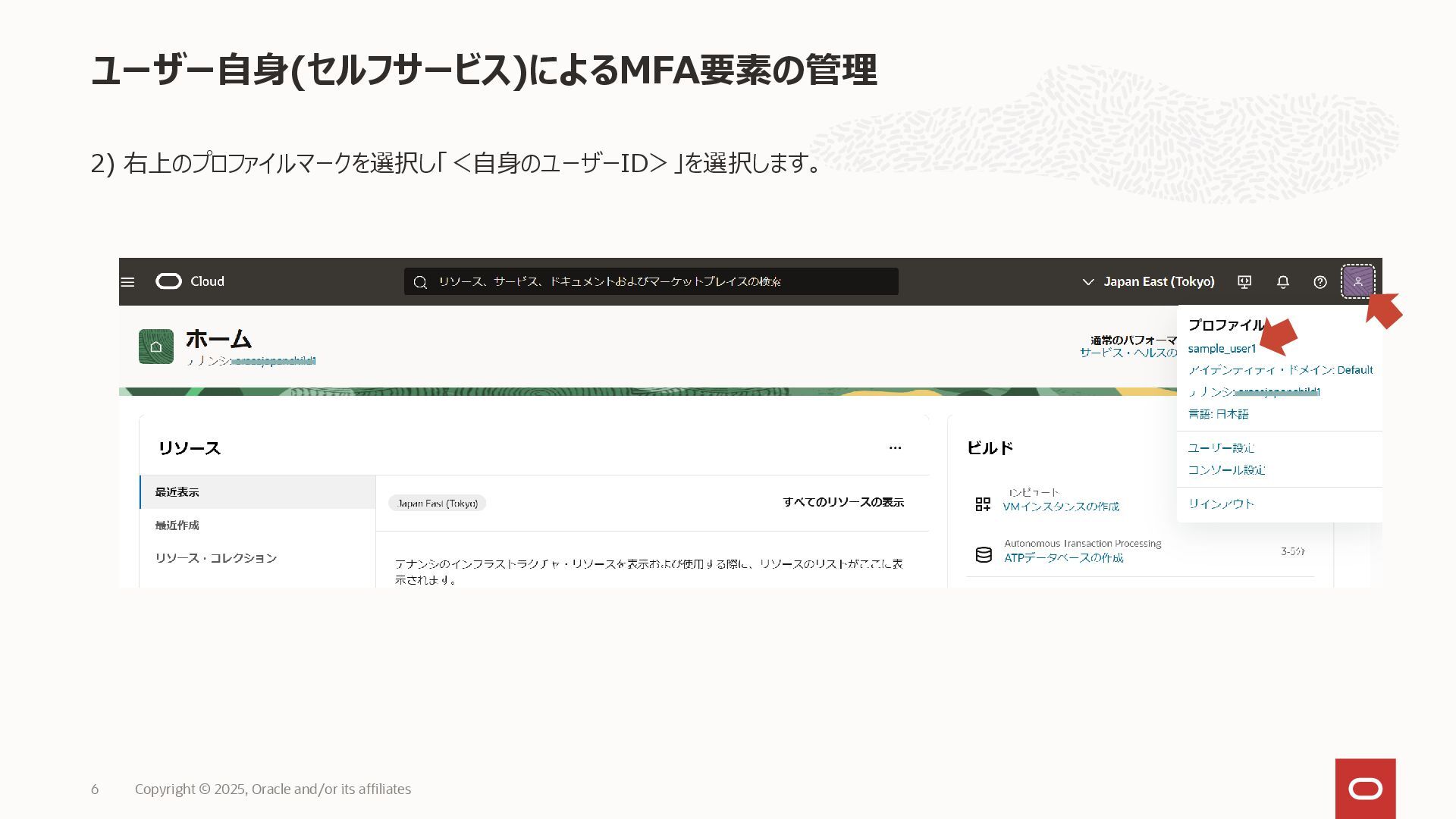
Task: Open VMインスタンスの作成 link
Action: coord(1061,507)
